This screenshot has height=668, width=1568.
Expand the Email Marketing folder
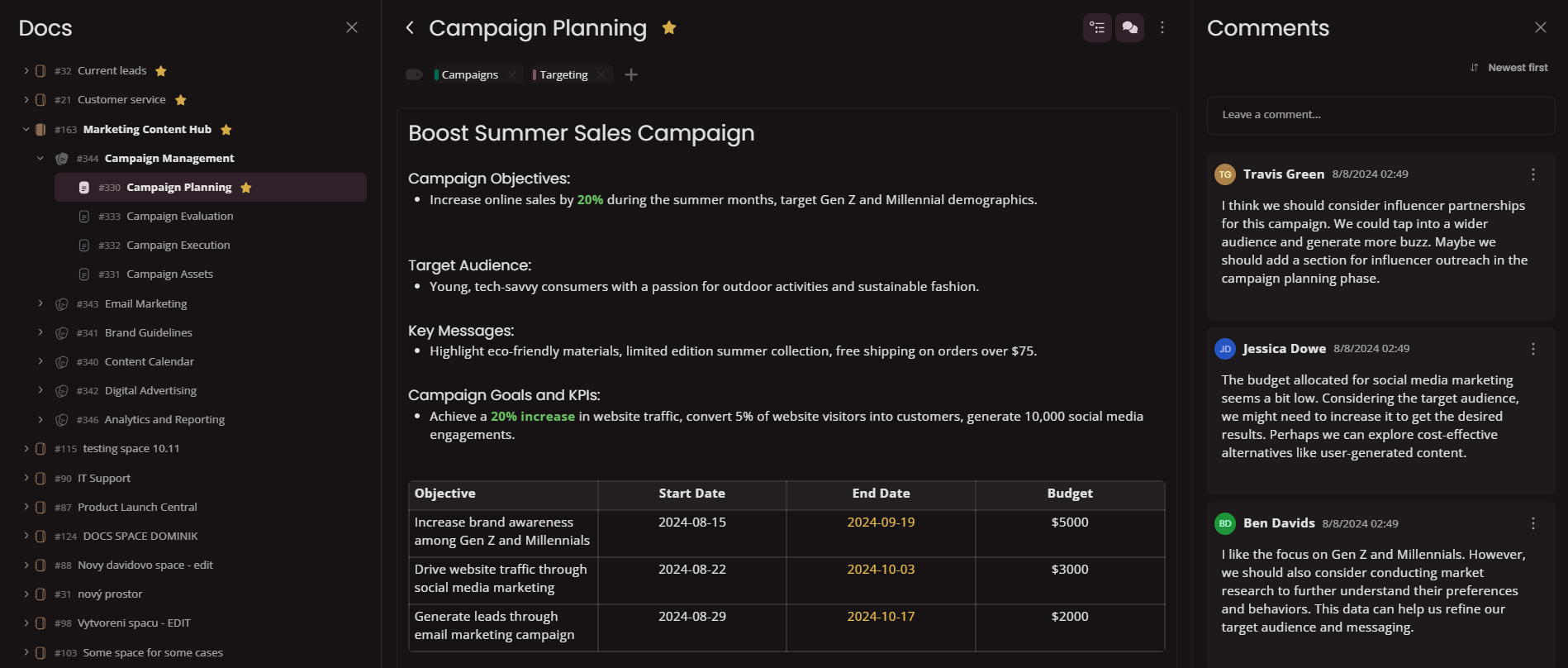coord(40,304)
